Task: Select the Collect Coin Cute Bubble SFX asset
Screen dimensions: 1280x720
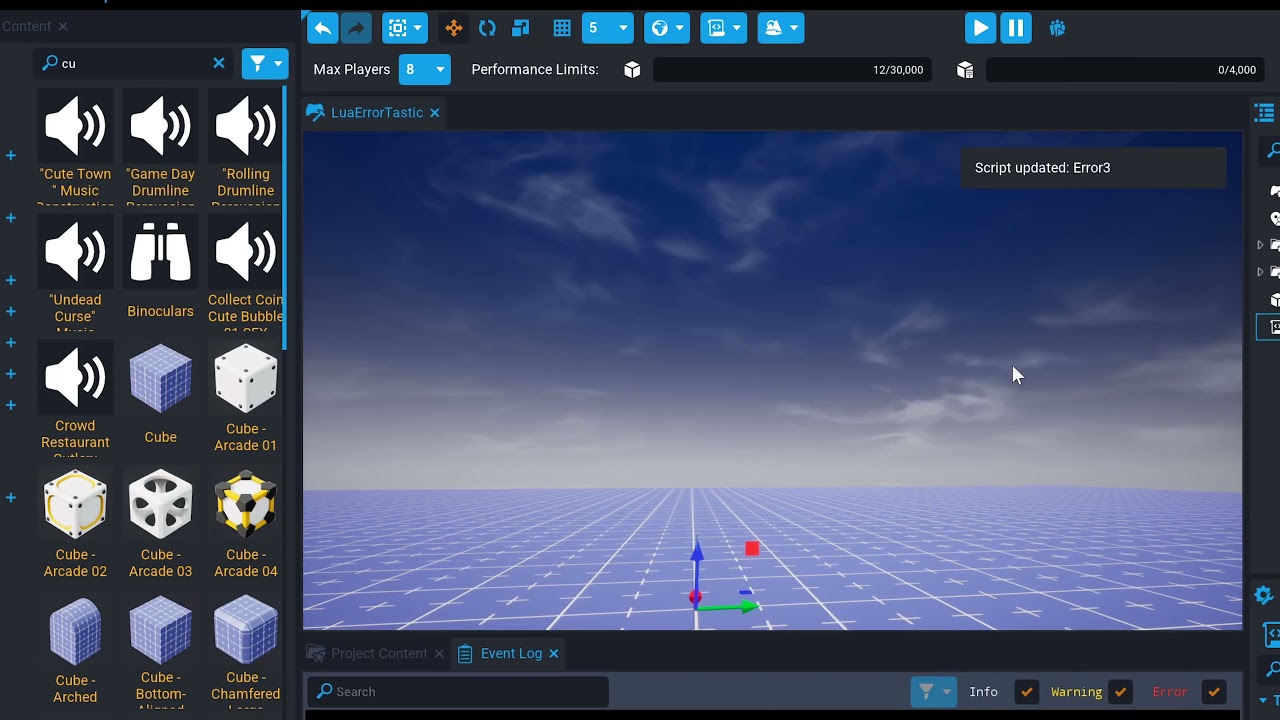Action: coord(245,272)
